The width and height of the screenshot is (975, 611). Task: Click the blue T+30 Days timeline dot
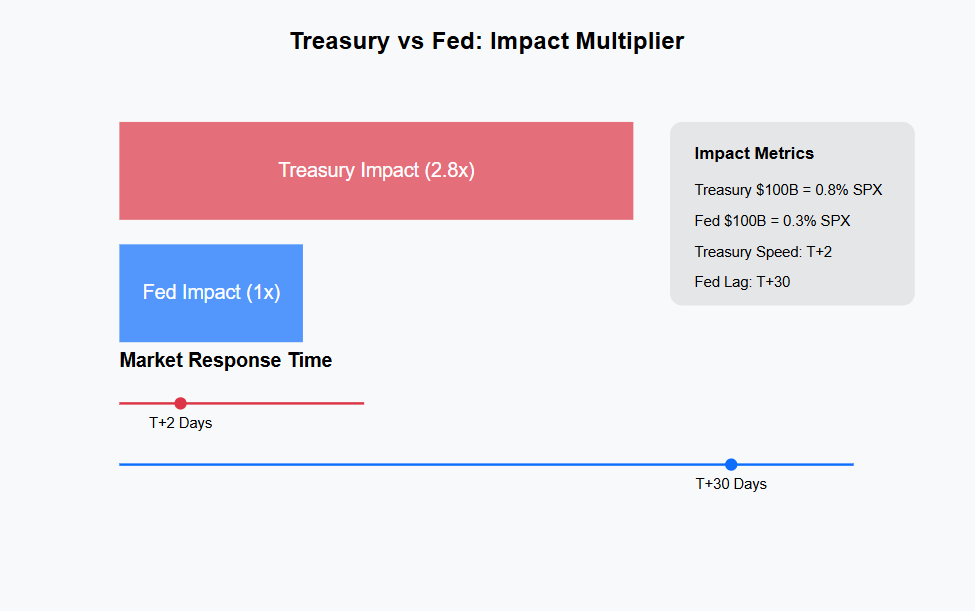(731, 464)
